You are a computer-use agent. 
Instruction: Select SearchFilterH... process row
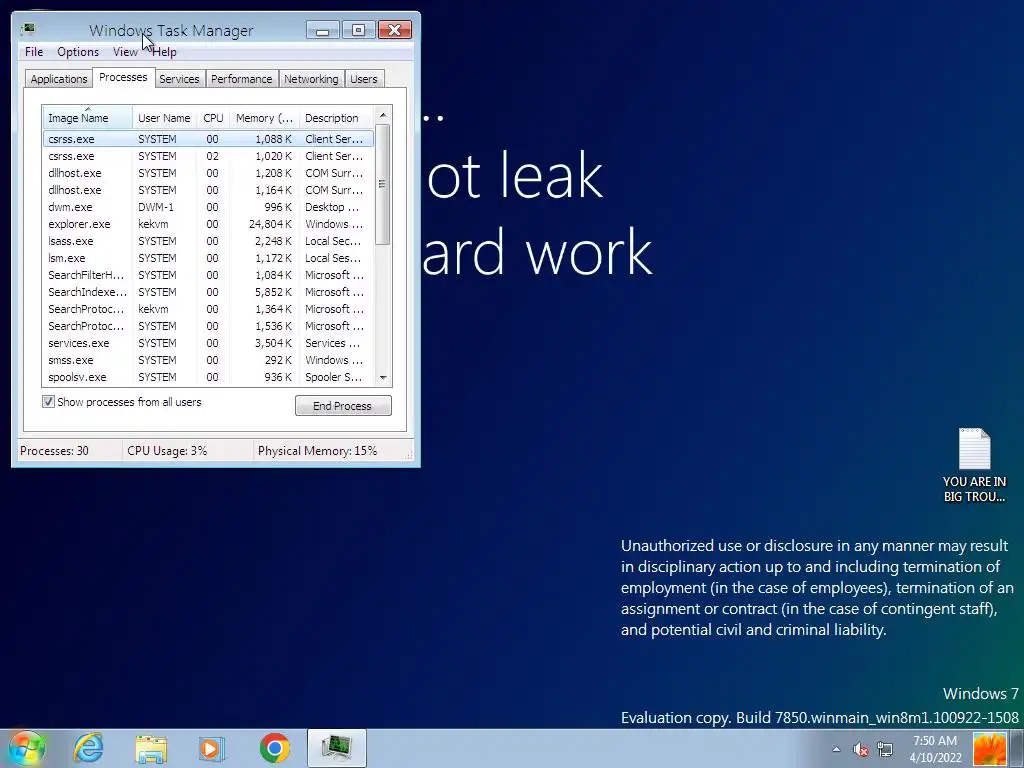(x=208, y=275)
